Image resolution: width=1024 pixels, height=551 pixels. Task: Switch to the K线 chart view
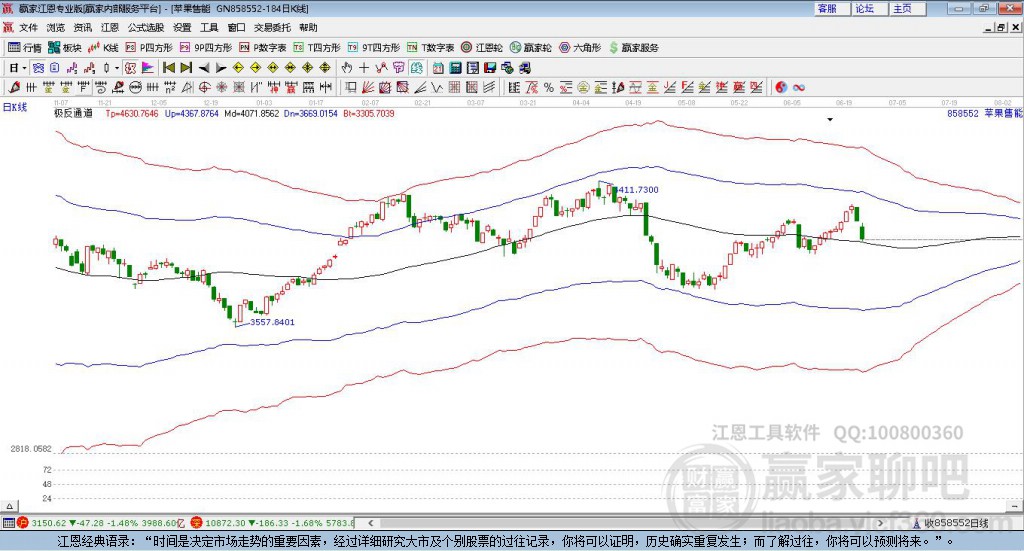coord(103,48)
